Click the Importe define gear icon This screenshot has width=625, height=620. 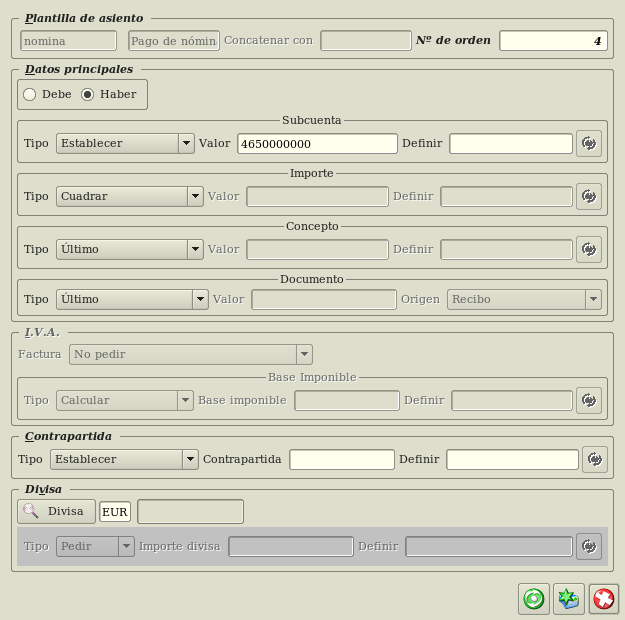(x=589, y=196)
